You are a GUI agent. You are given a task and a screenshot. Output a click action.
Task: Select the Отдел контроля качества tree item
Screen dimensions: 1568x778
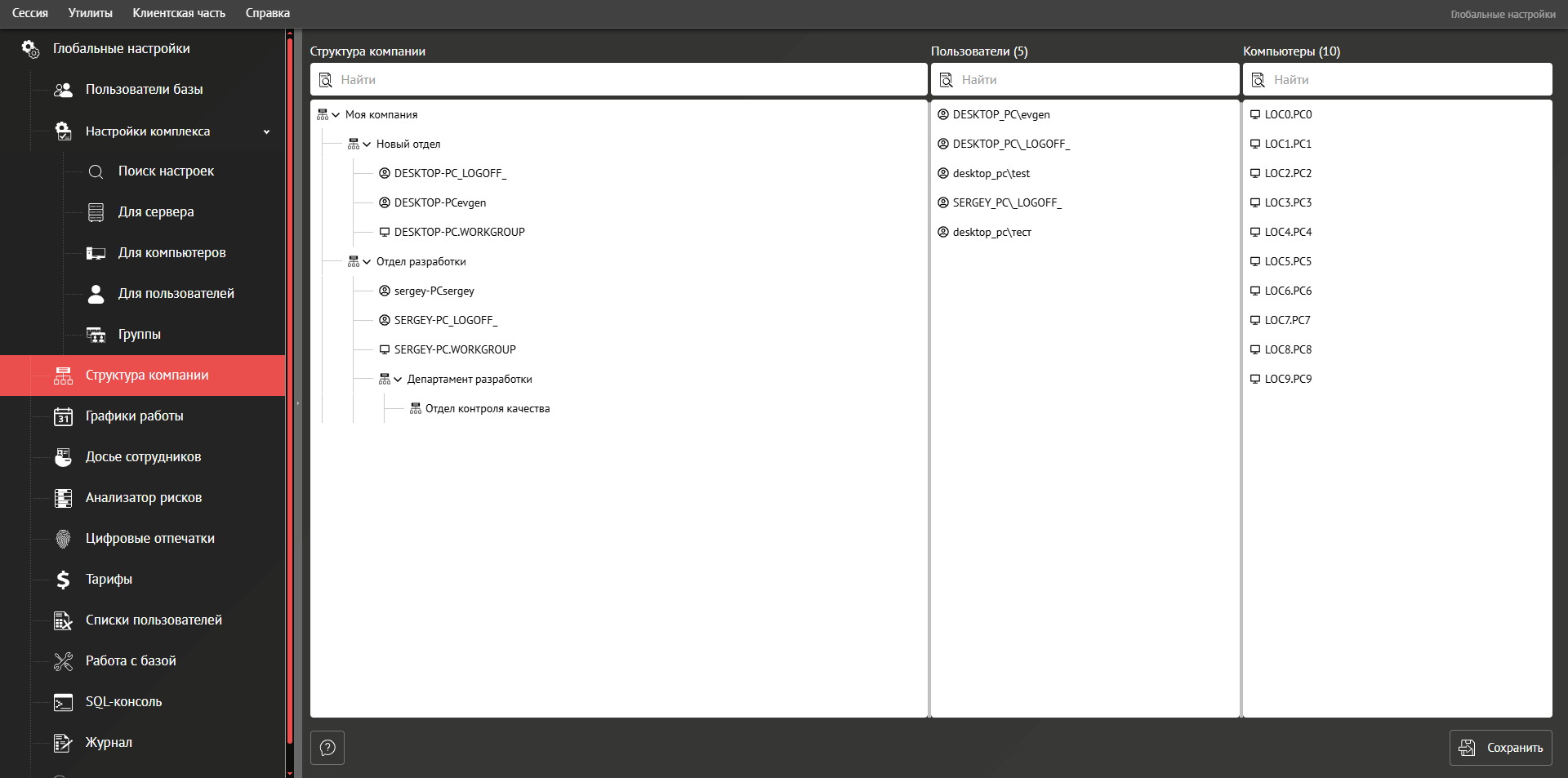point(487,409)
